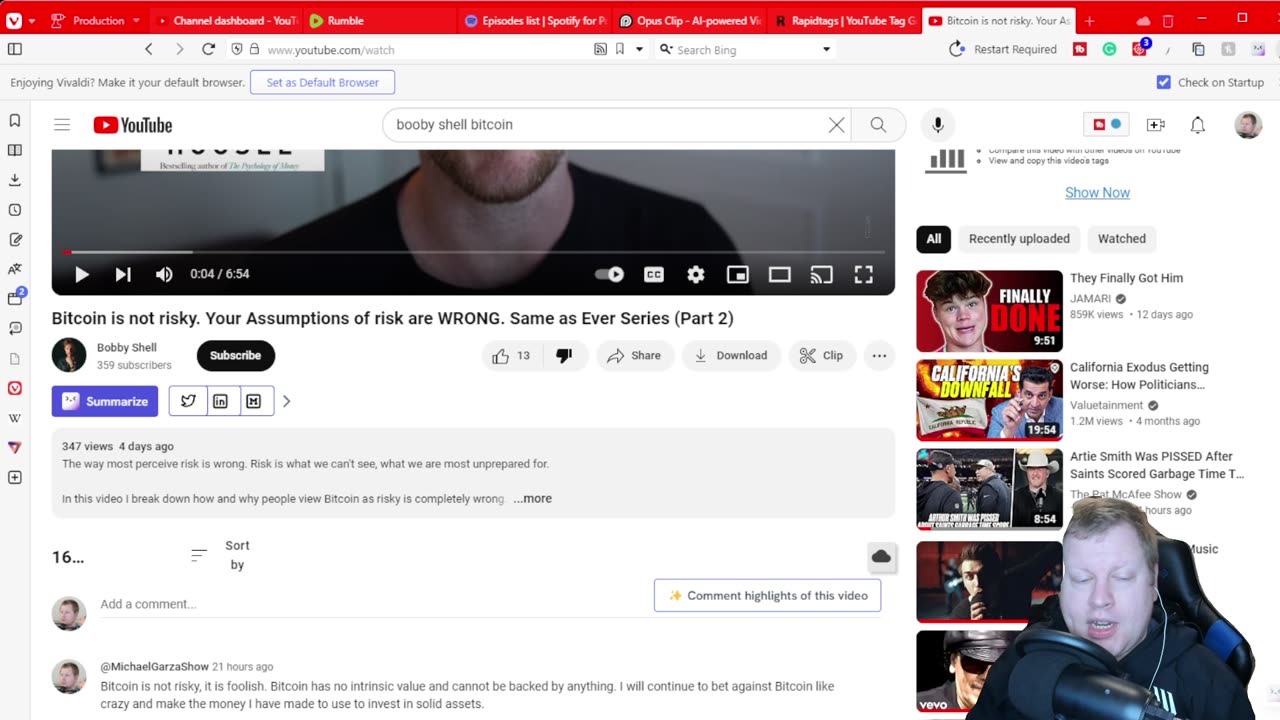Start voice search with microphone
Viewport: 1280px width, 720px height.
[x=938, y=125]
